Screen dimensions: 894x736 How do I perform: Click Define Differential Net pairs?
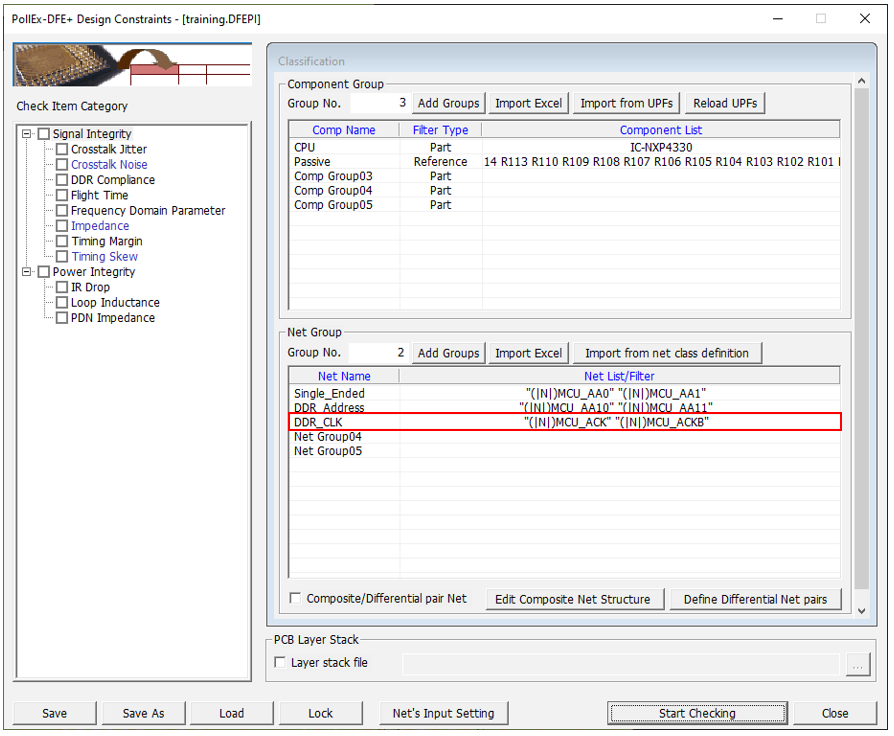(x=755, y=600)
